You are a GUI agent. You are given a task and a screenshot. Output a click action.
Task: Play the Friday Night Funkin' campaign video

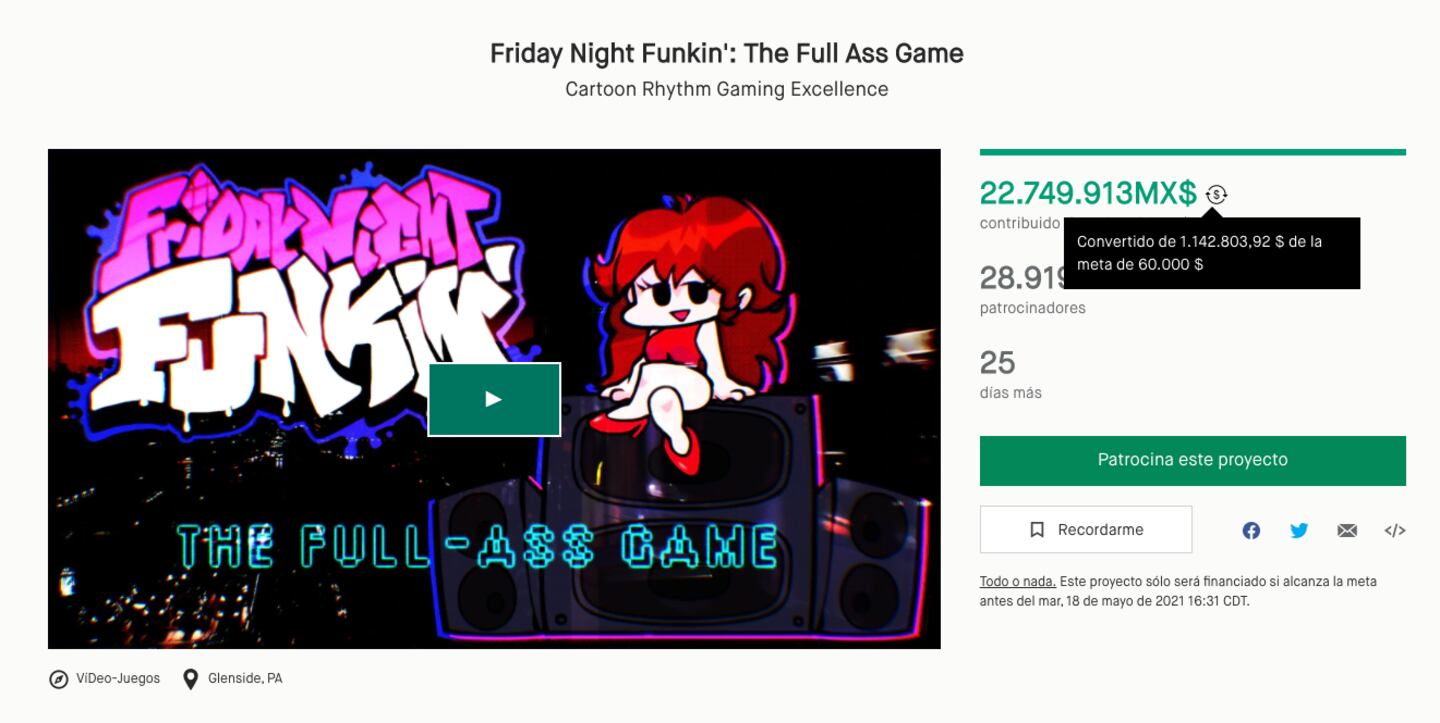pos(494,399)
